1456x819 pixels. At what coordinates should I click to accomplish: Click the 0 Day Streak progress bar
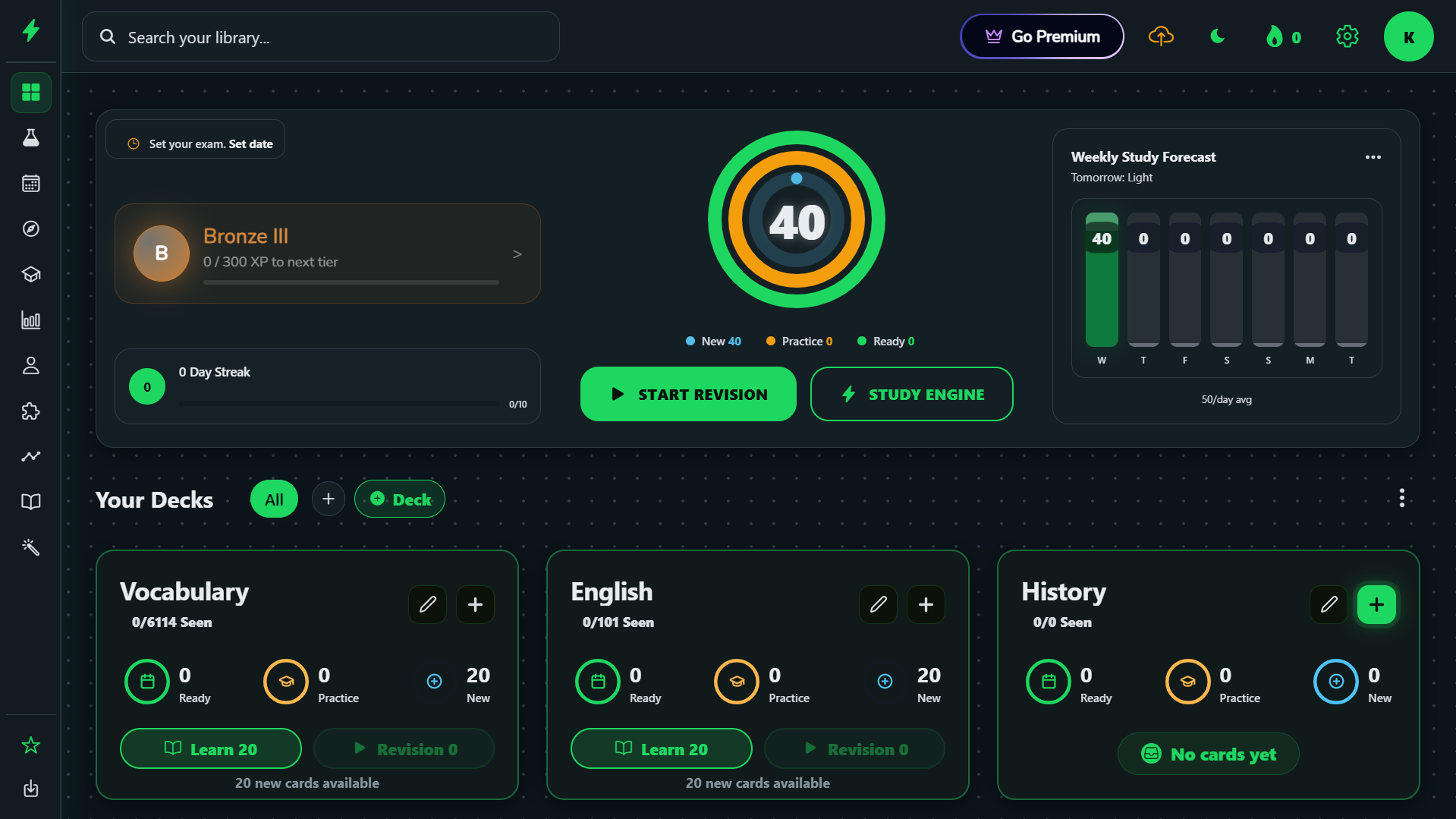coord(339,404)
